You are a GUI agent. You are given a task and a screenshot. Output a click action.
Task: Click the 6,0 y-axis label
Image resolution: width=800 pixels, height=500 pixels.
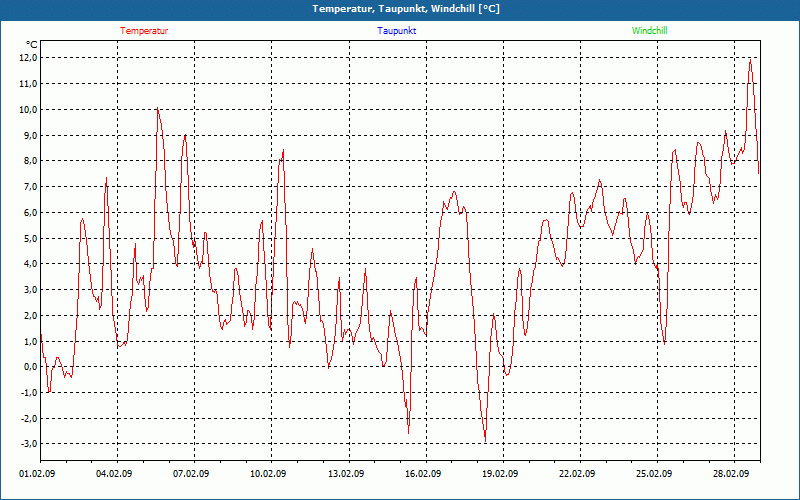(x=30, y=212)
